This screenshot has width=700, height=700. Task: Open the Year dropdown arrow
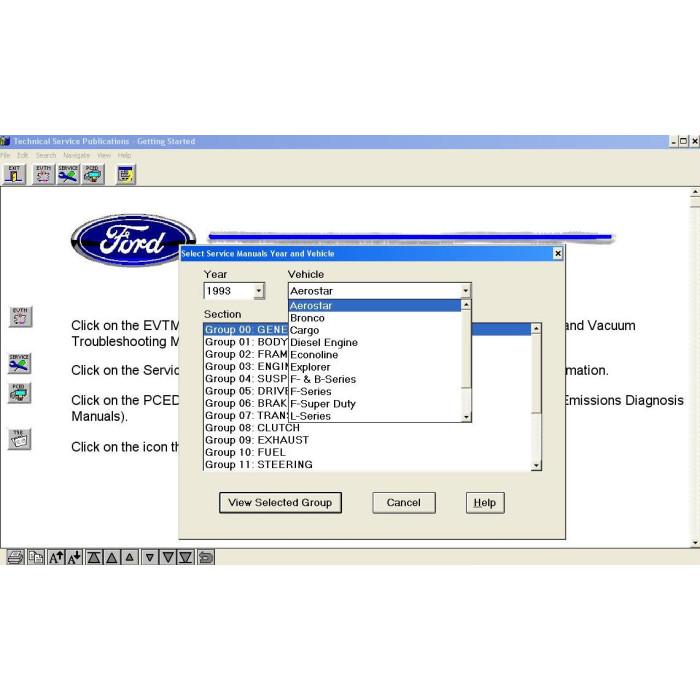click(259, 291)
